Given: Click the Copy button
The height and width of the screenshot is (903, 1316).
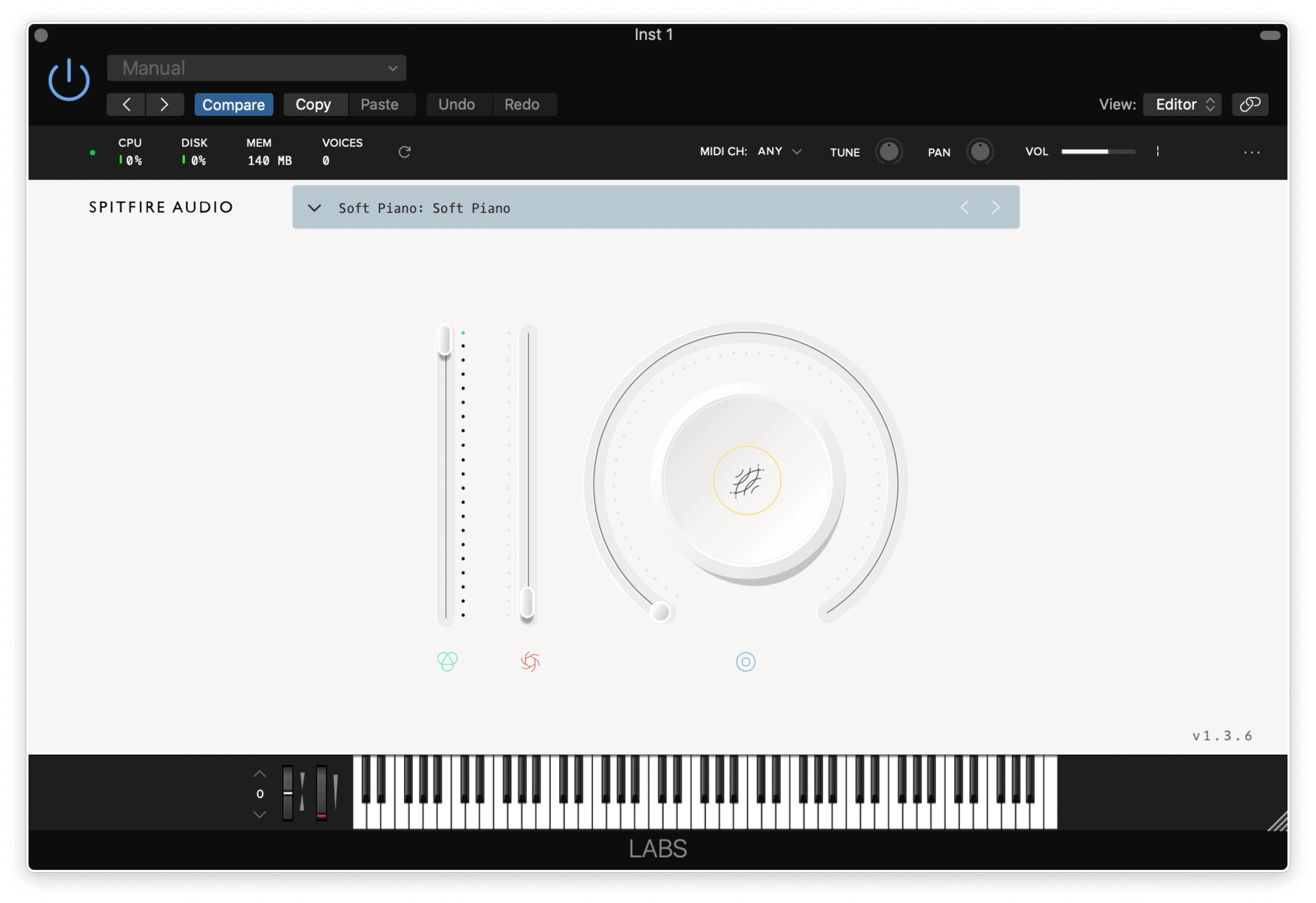Looking at the screenshot, I should pyautogui.click(x=313, y=105).
